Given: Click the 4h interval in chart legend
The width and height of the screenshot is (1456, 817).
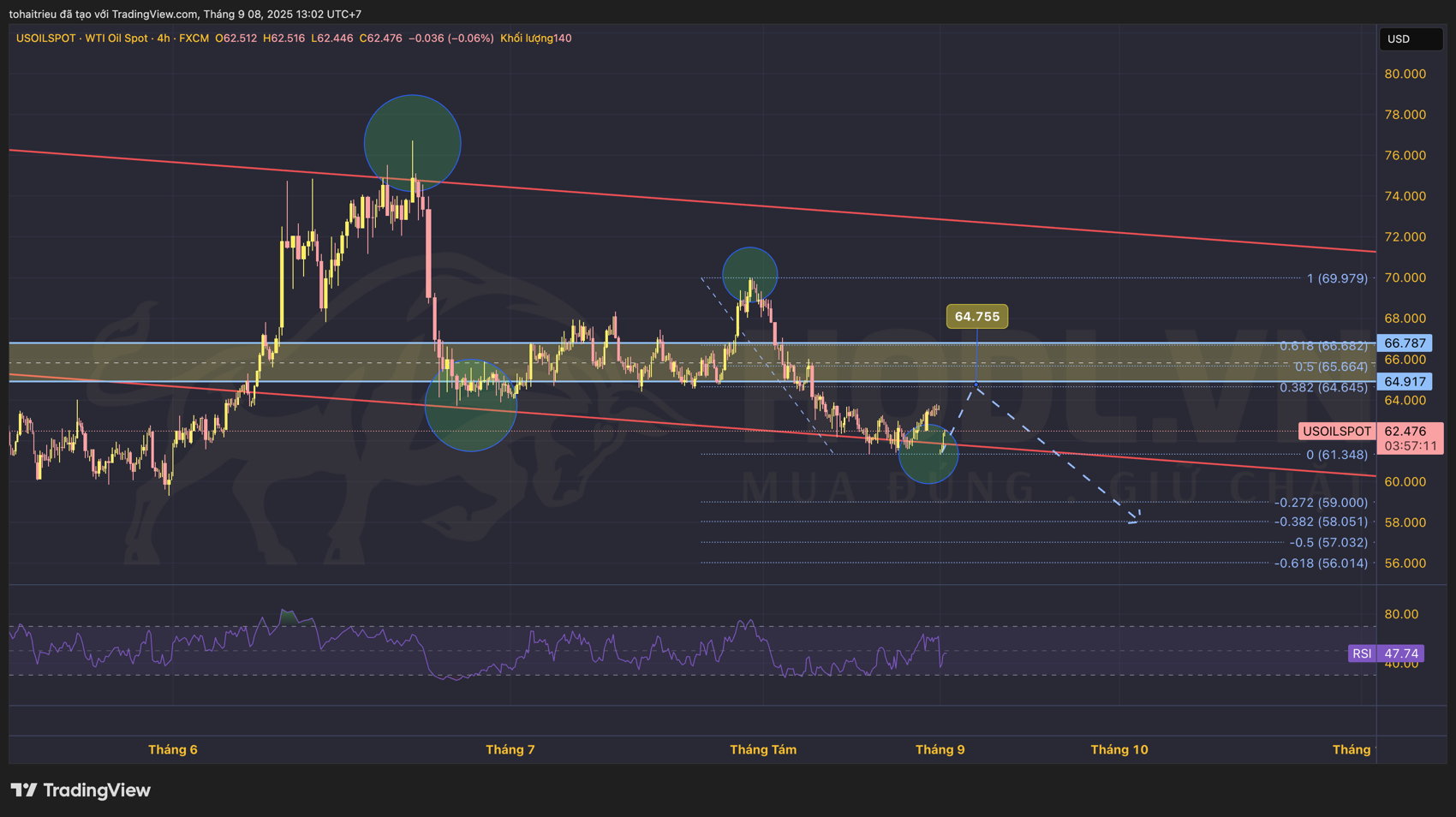Looking at the screenshot, I should point(163,39).
